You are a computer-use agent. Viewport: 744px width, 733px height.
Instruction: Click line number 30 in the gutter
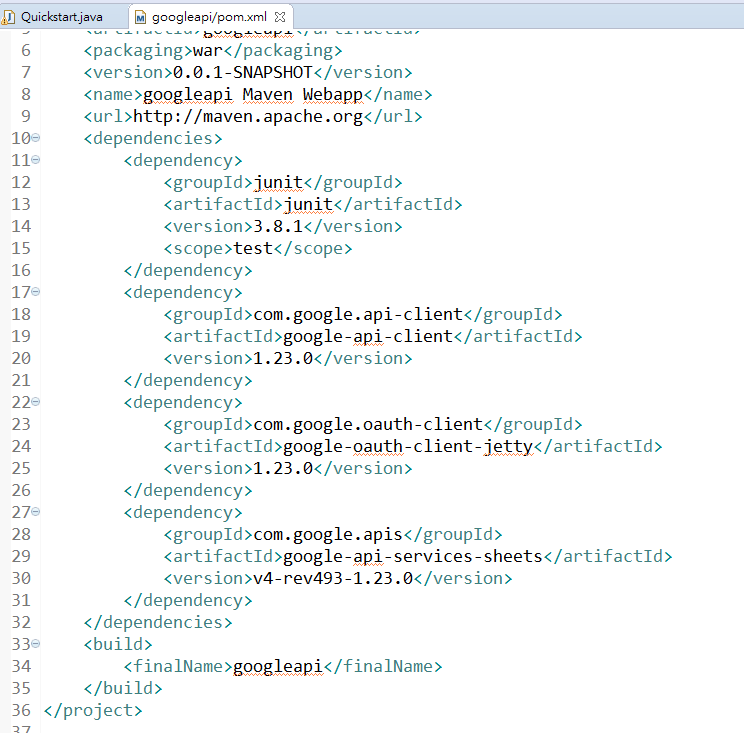[21, 578]
